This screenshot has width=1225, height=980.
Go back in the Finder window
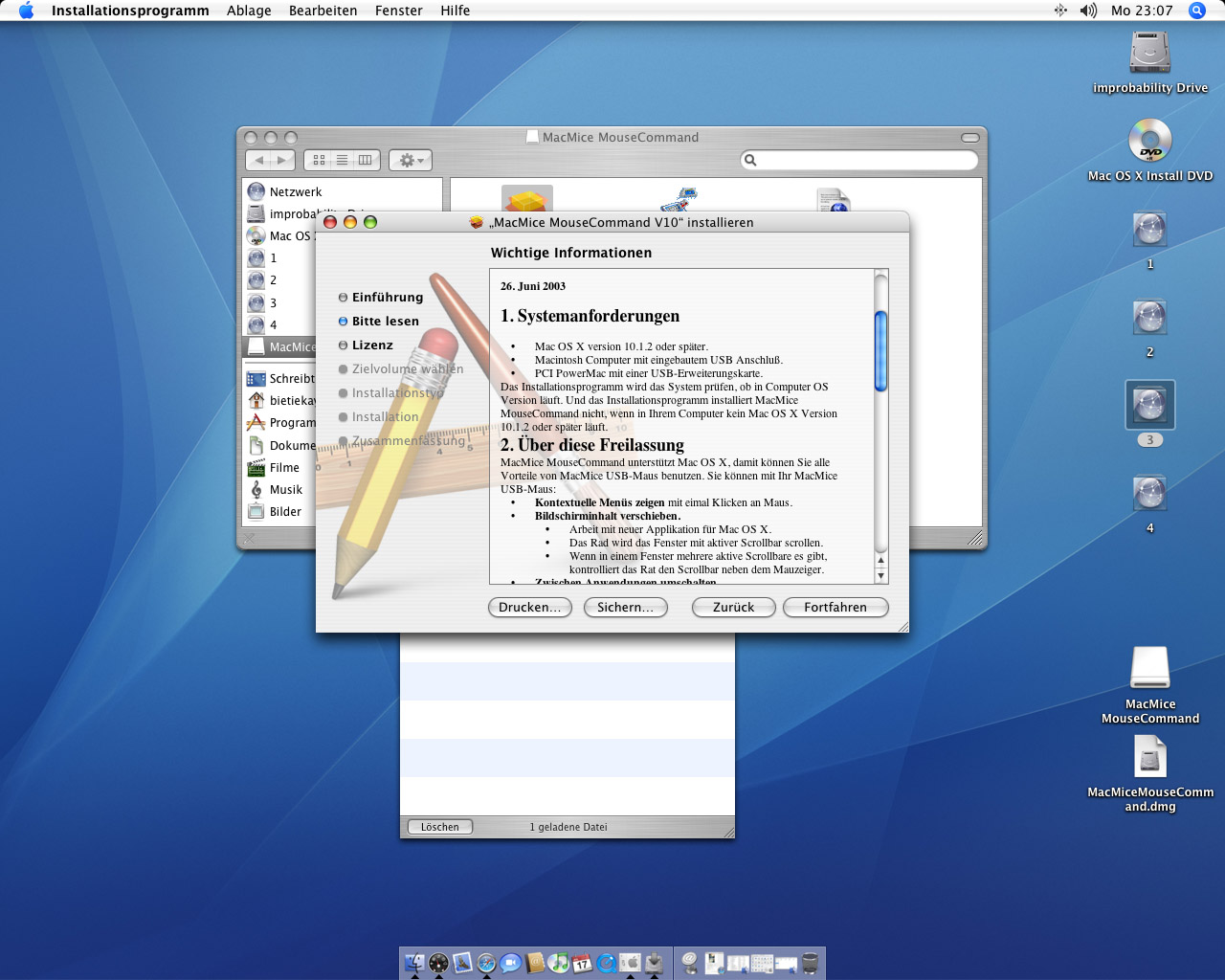(x=258, y=161)
